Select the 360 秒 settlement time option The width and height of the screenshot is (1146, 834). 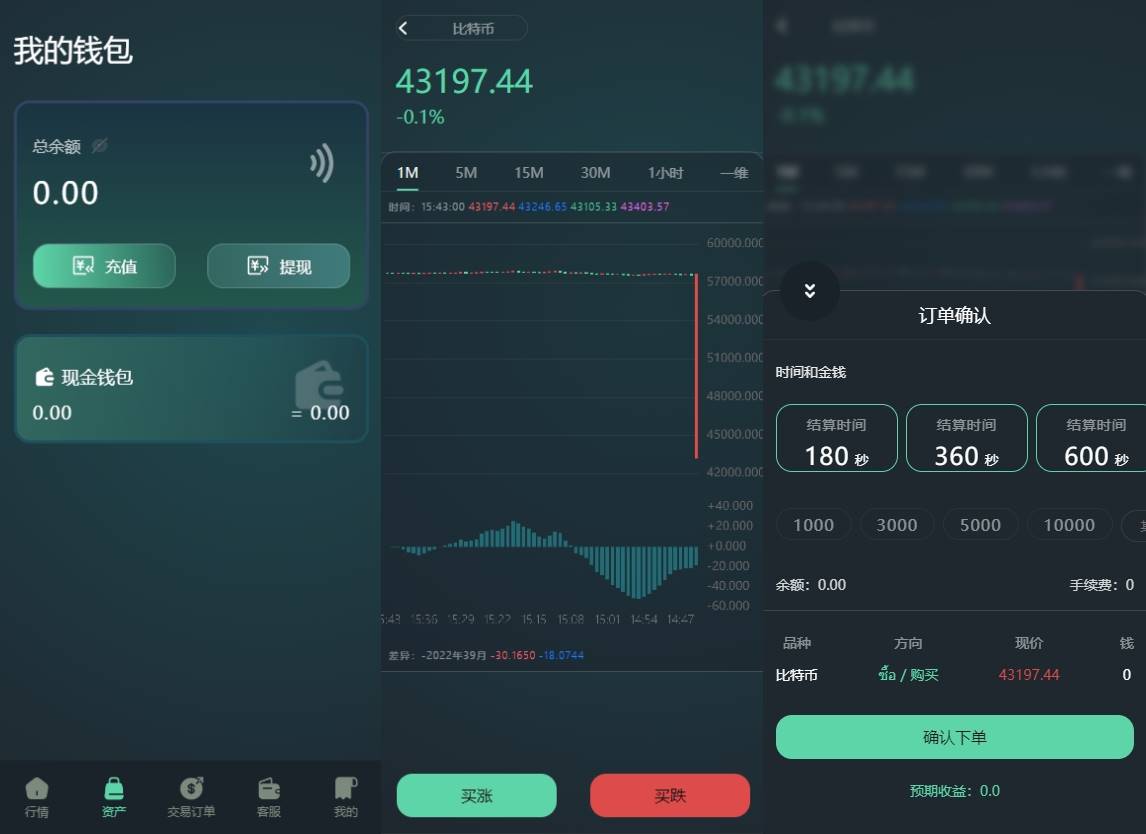coord(966,438)
